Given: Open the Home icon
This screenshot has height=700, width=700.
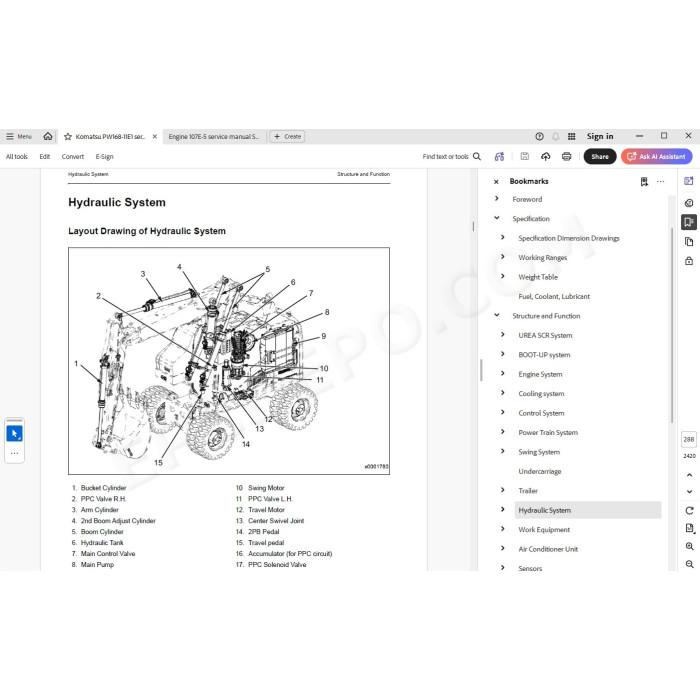Looking at the screenshot, I should pos(48,136).
